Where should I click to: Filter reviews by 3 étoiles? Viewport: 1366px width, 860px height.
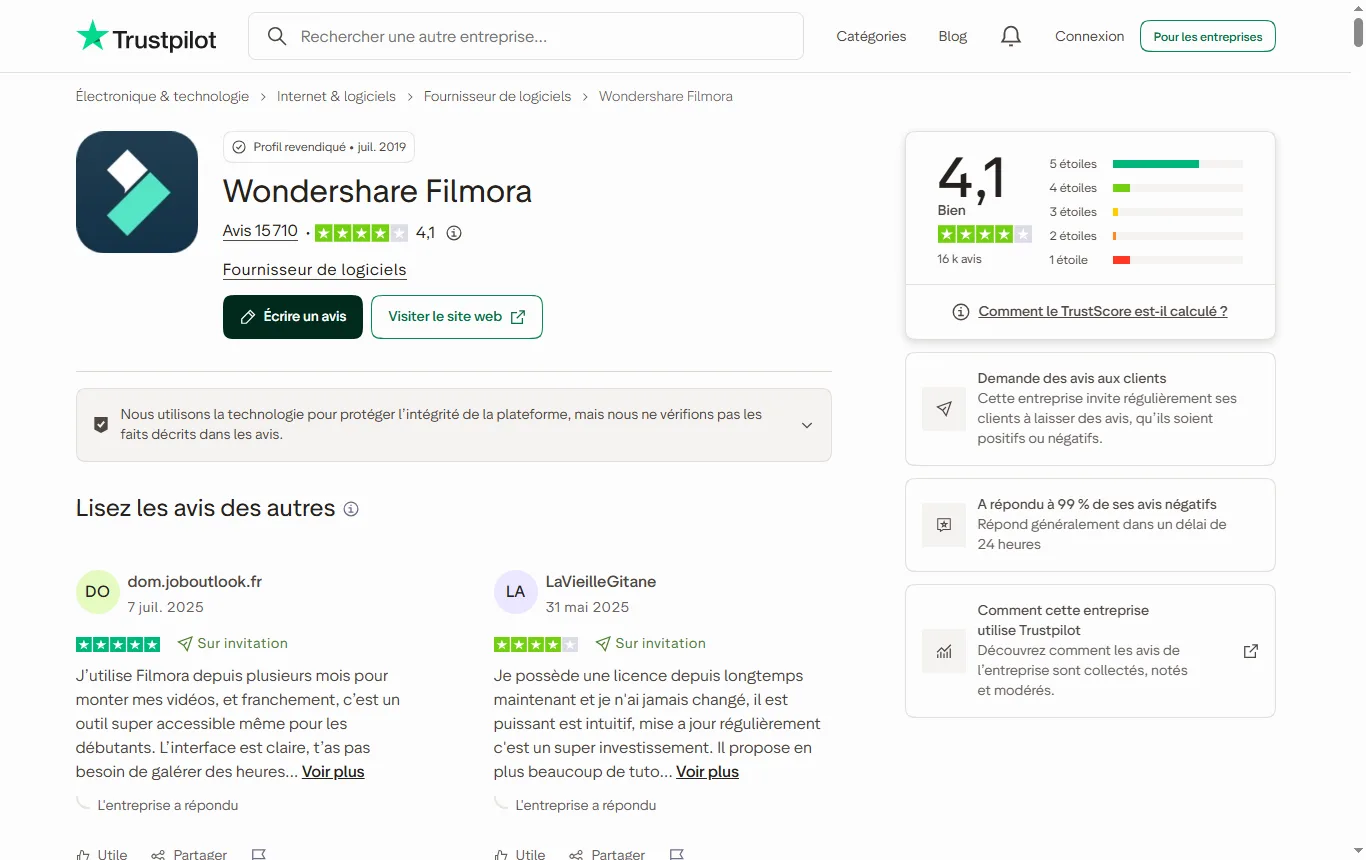pyautogui.click(x=1145, y=212)
